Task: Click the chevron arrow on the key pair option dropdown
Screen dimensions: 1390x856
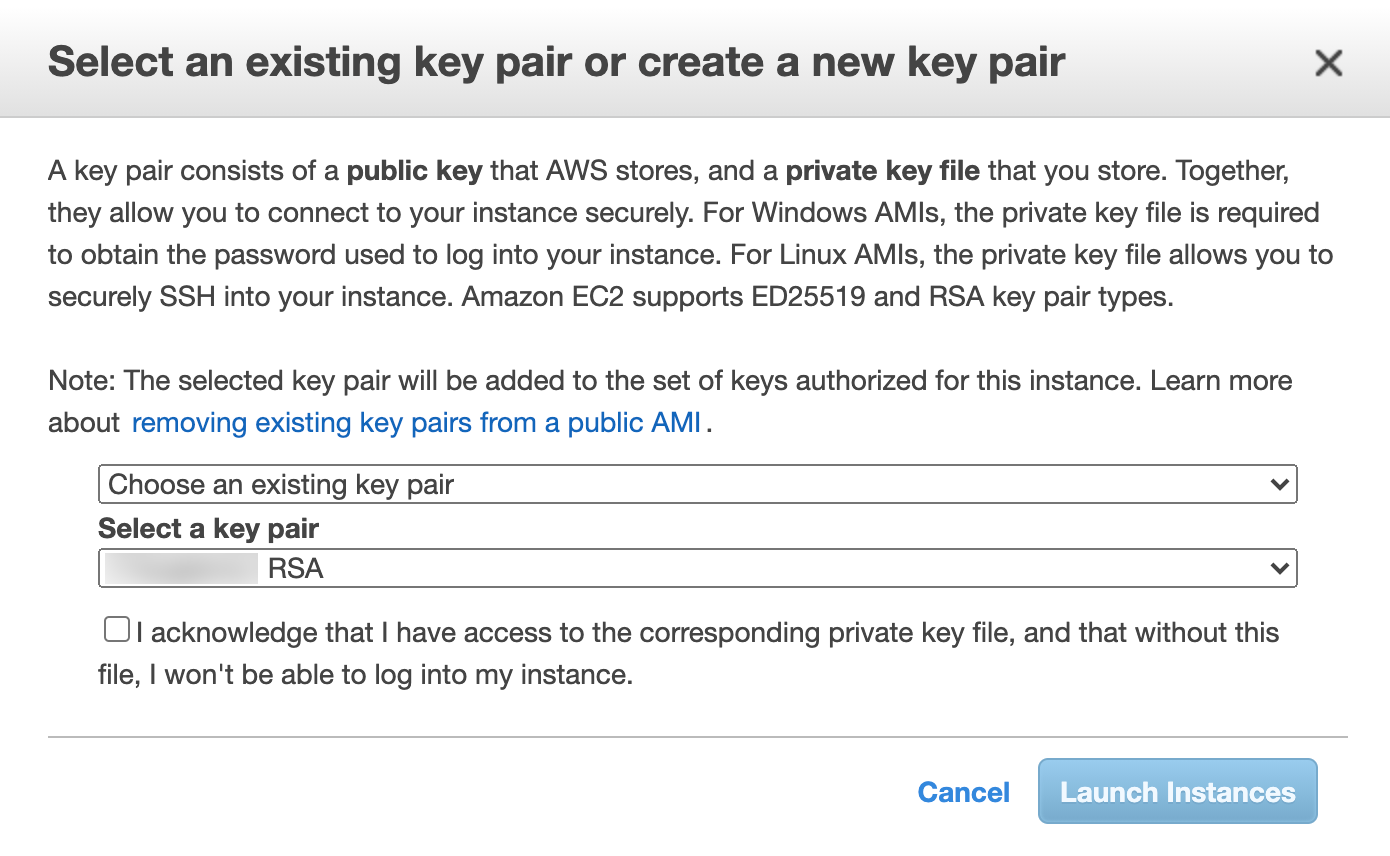Action: [1278, 485]
